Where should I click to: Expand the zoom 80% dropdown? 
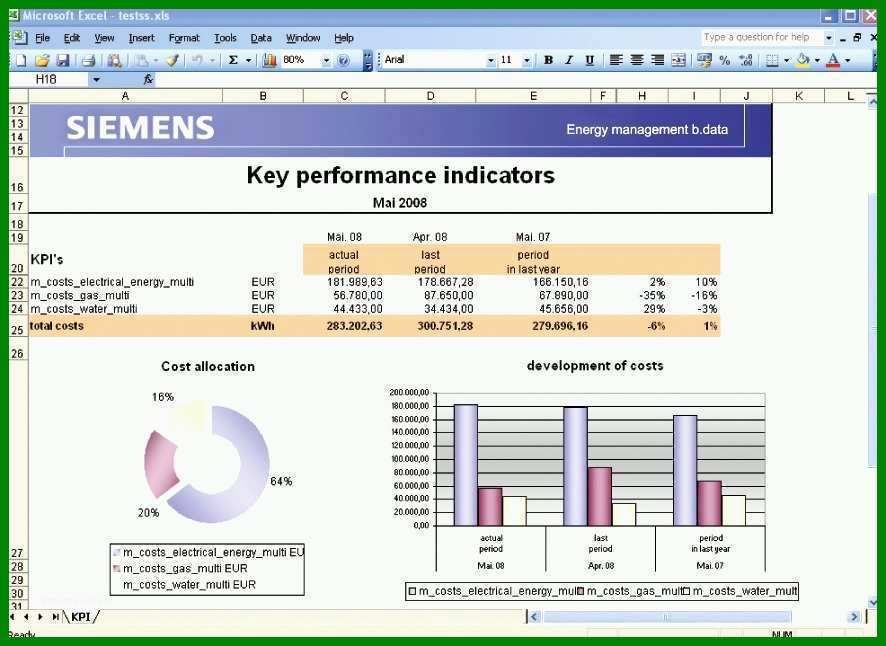click(x=326, y=60)
